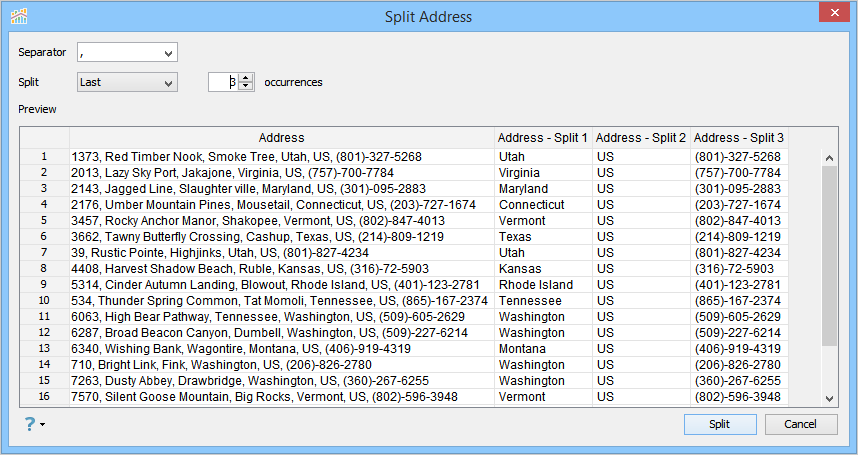858x455 pixels.
Task: Click the preview scrollbar up arrow
Action: coord(829,157)
